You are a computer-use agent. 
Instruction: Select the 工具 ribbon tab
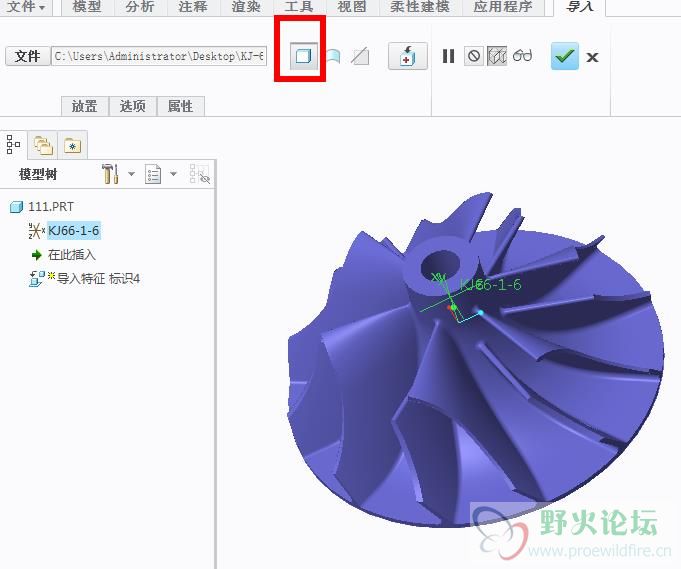(x=299, y=7)
